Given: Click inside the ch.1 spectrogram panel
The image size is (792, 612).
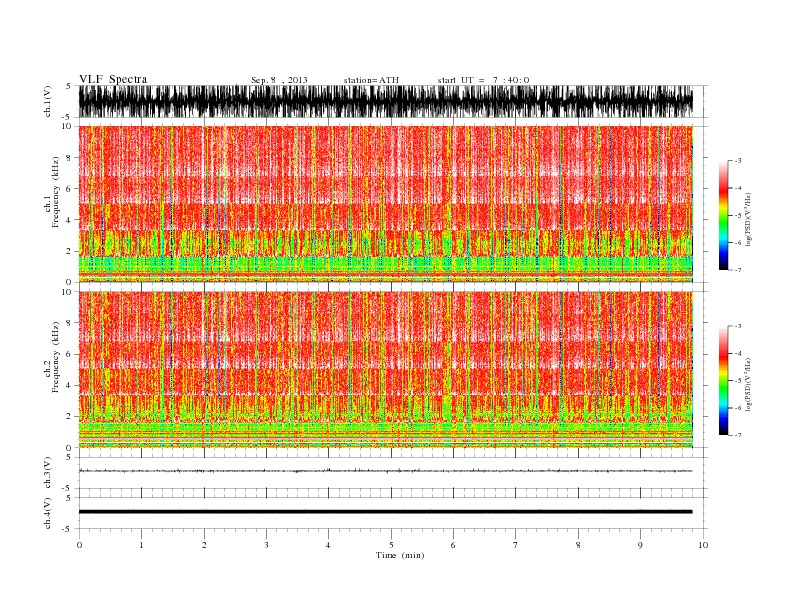Looking at the screenshot, I should pyautogui.click(x=385, y=204).
